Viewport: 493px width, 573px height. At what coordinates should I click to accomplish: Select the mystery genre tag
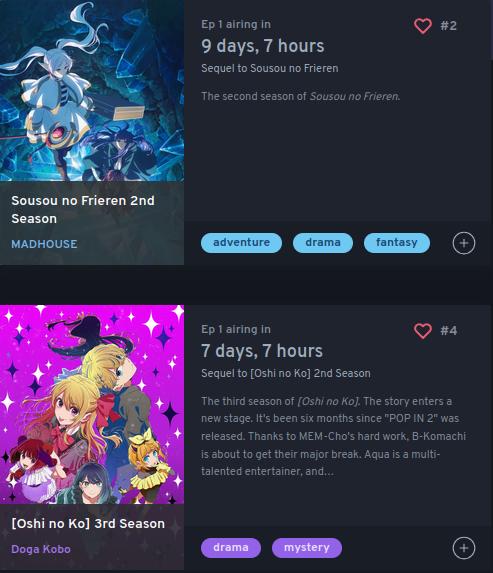tap(307, 547)
